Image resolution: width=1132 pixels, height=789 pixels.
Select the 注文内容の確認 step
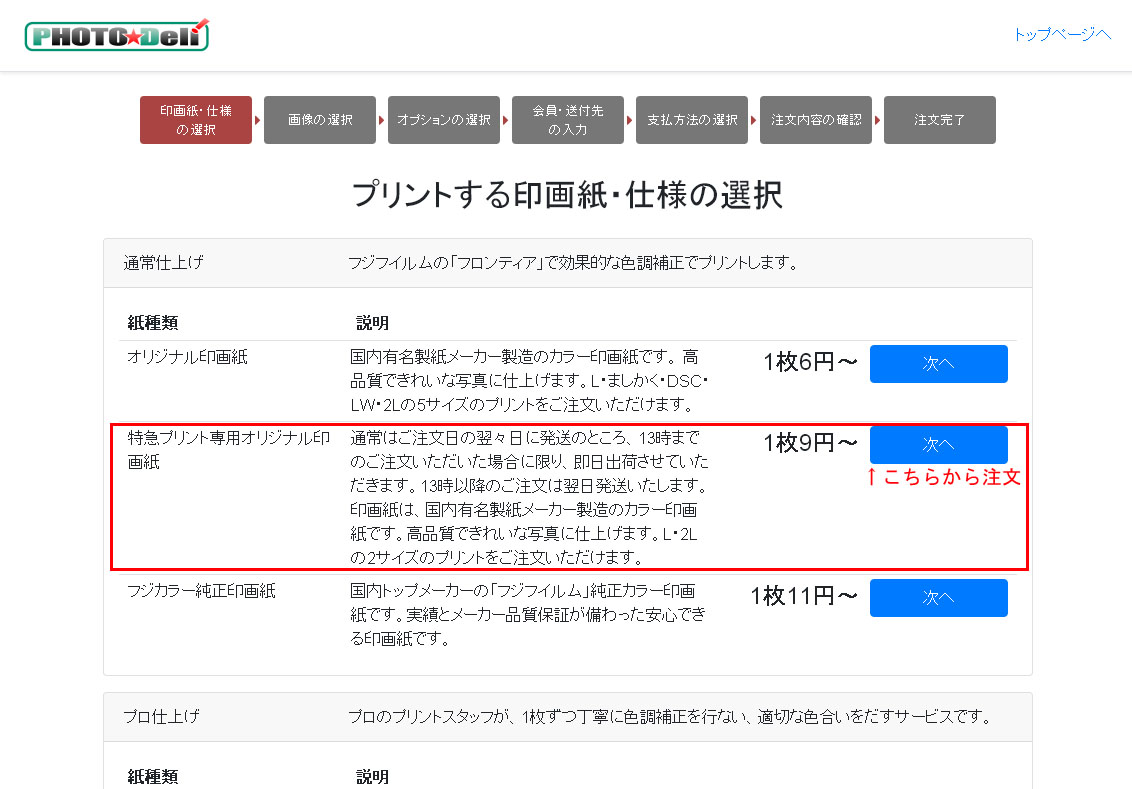816,120
